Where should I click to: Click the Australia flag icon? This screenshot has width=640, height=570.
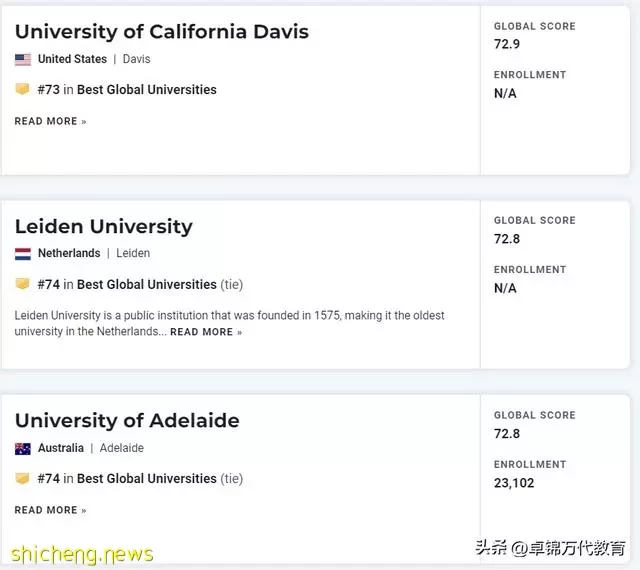(x=23, y=449)
